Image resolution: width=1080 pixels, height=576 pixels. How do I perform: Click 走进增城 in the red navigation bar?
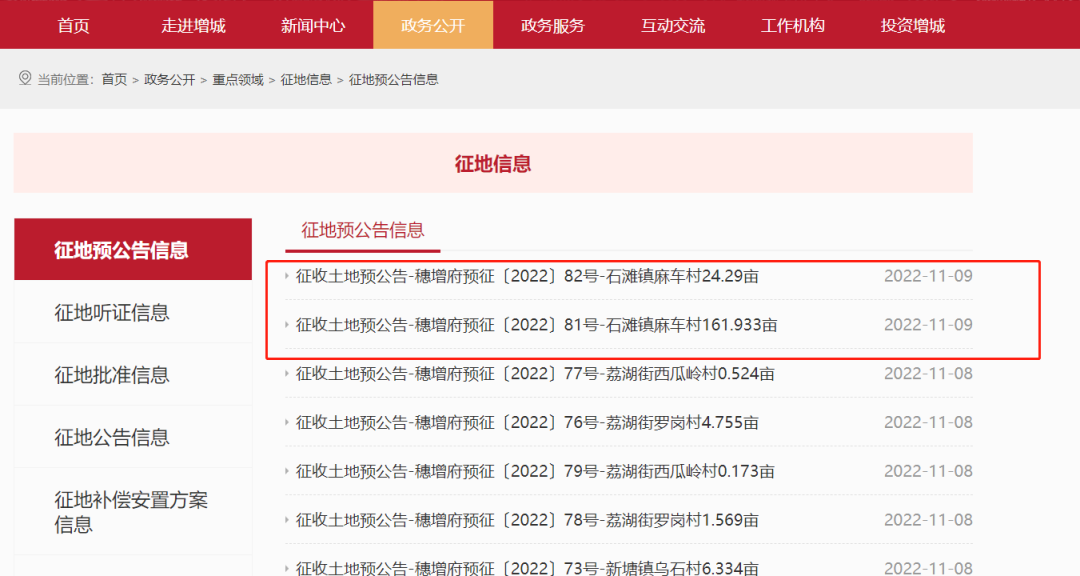point(192,25)
